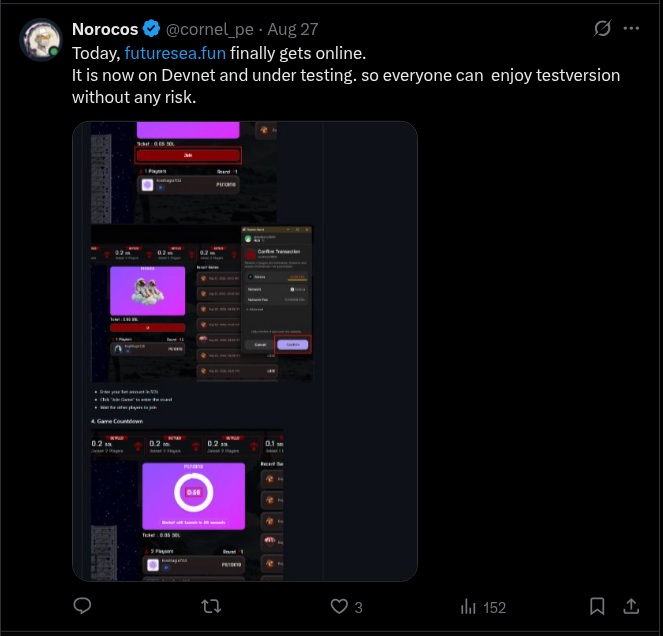Click the share post upload icon

(x=631, y=606)
